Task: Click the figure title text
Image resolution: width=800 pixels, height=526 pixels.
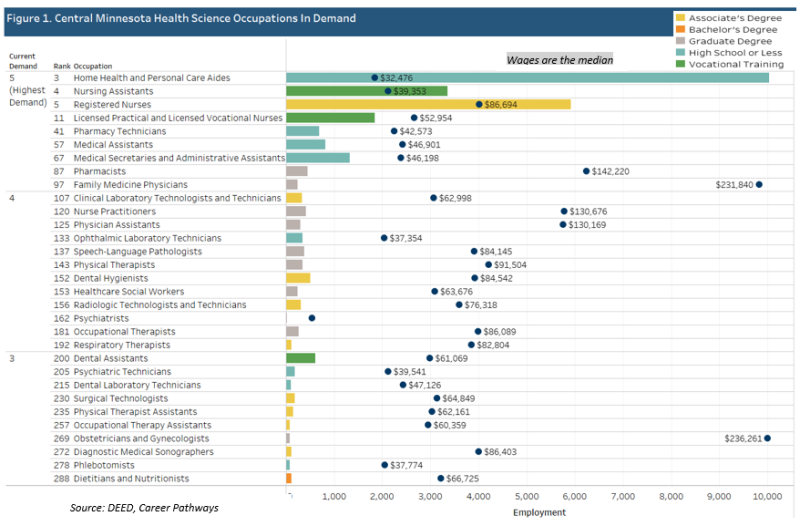Action: [181, 18]
